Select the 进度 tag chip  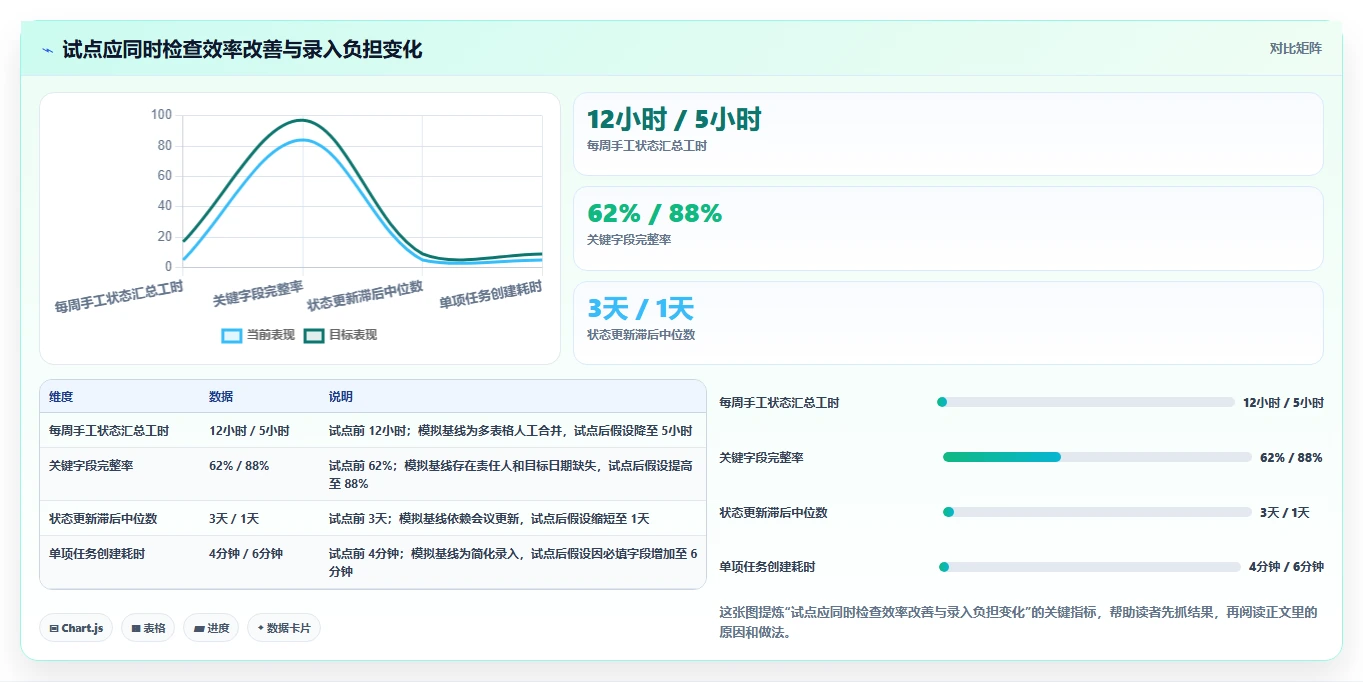tap(211, 628)
